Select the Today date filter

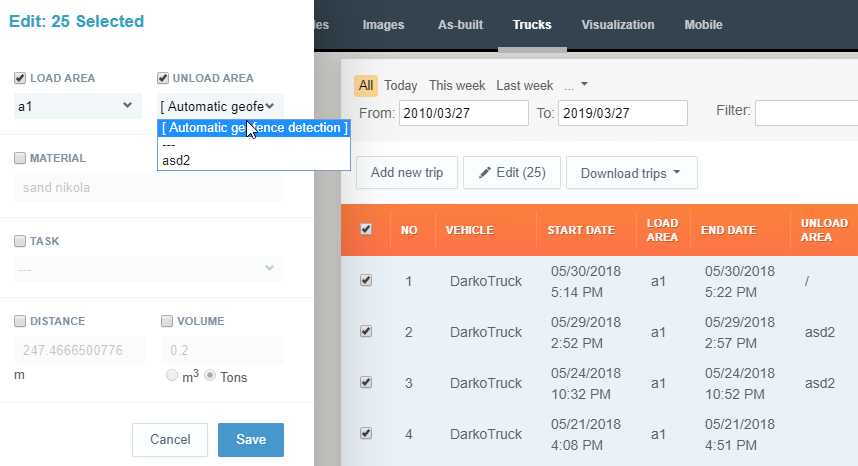click(401, 86)
